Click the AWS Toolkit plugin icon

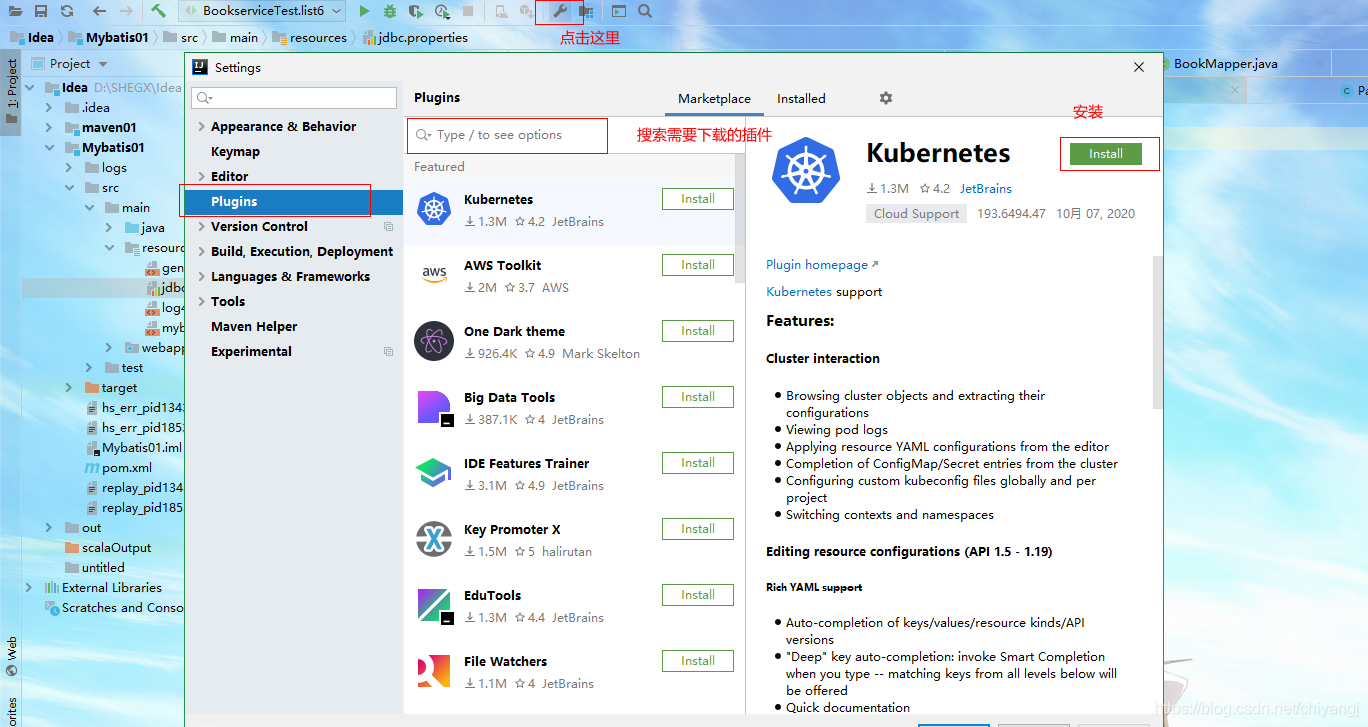click(x=434, y=276)
